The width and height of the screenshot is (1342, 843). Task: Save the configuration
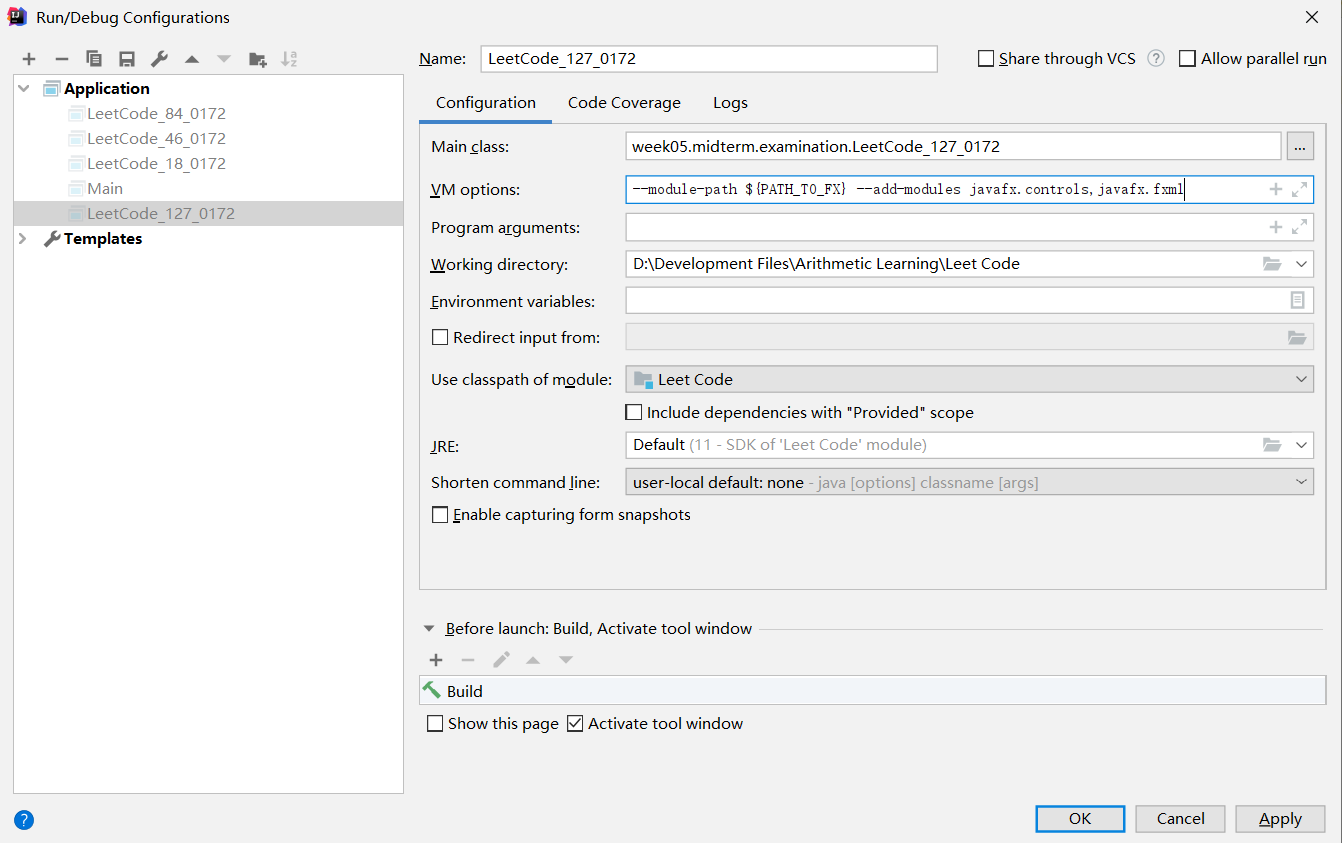(x=126, y=58)
